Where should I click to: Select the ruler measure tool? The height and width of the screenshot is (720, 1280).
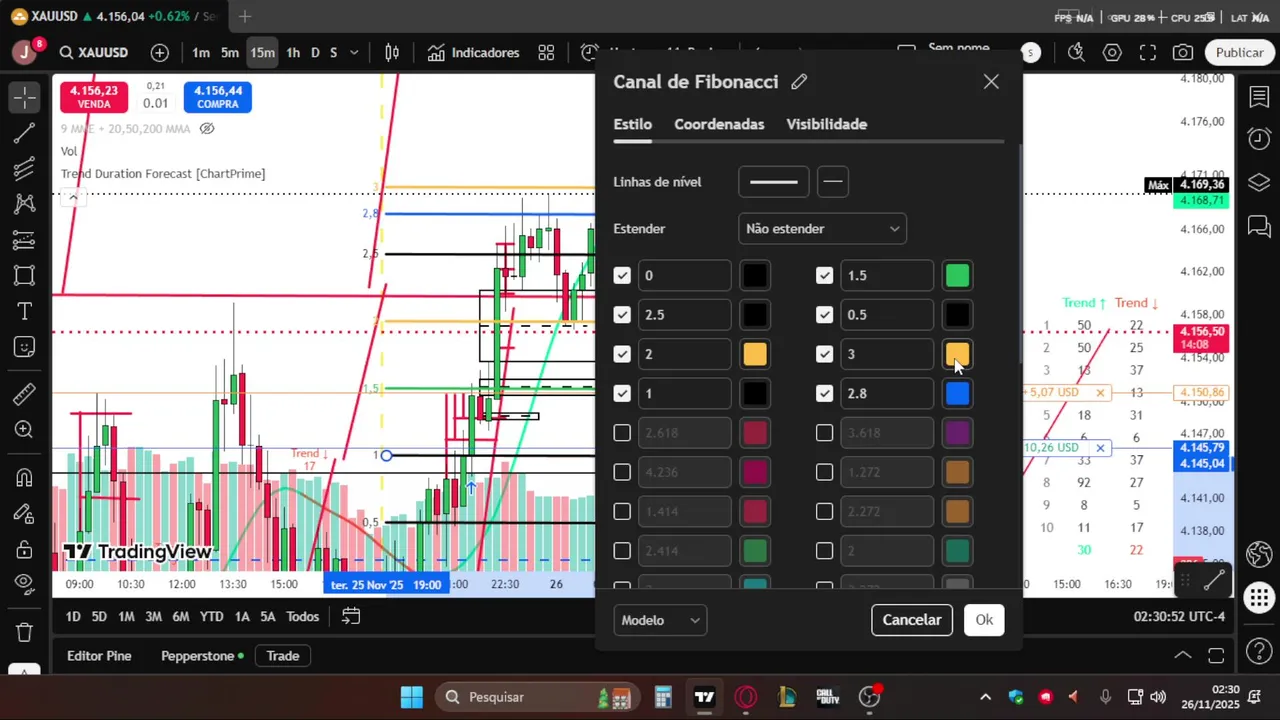[x=24, y=394]
